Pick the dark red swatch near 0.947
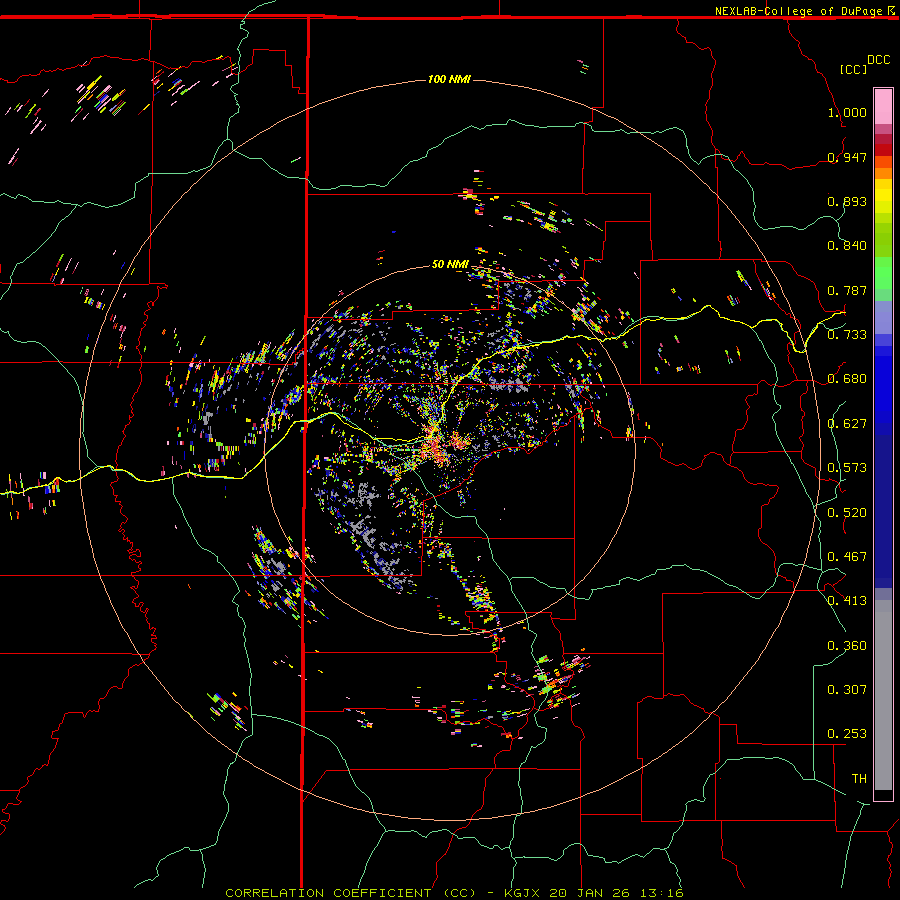 click(883, 150)
